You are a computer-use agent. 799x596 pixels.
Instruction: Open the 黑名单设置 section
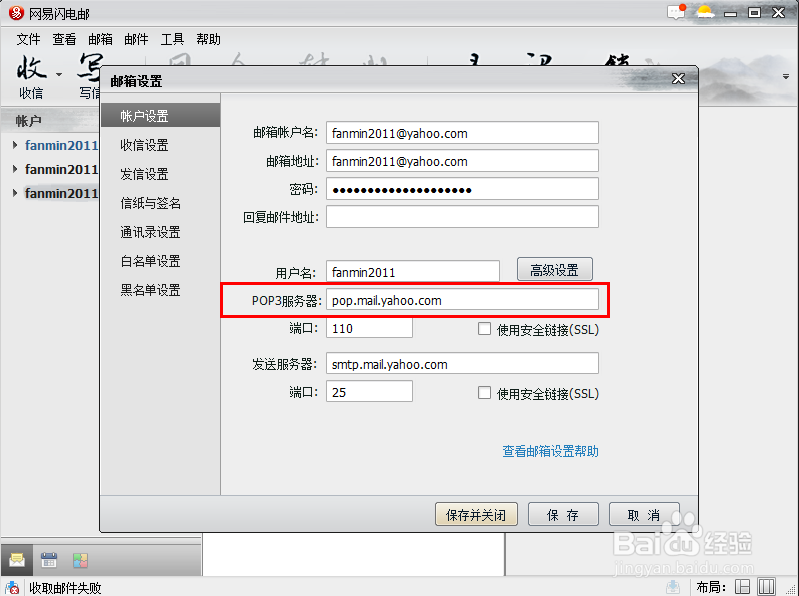pyautogui.click(x=150, y=290)
